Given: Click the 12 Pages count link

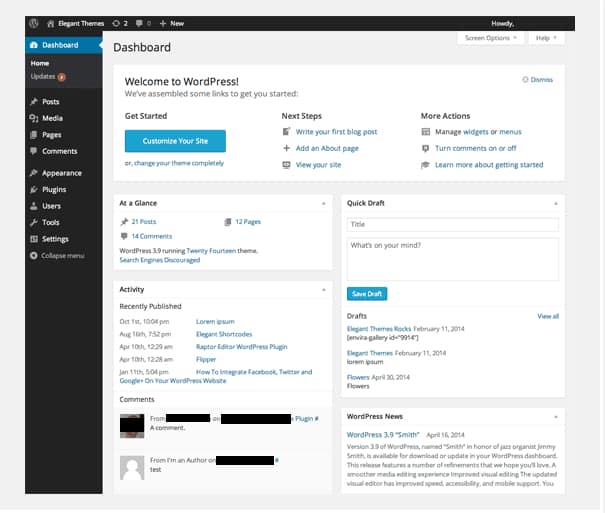Looking at the screenshot, I should point(248,222).
